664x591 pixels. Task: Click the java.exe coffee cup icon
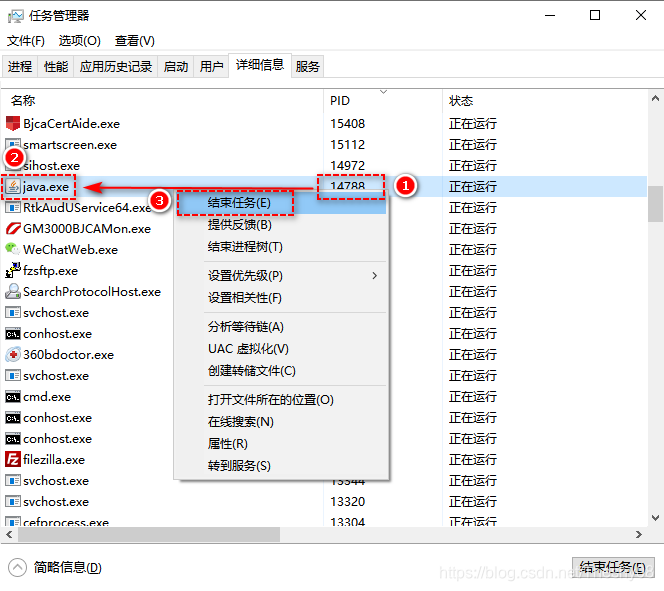13,187
